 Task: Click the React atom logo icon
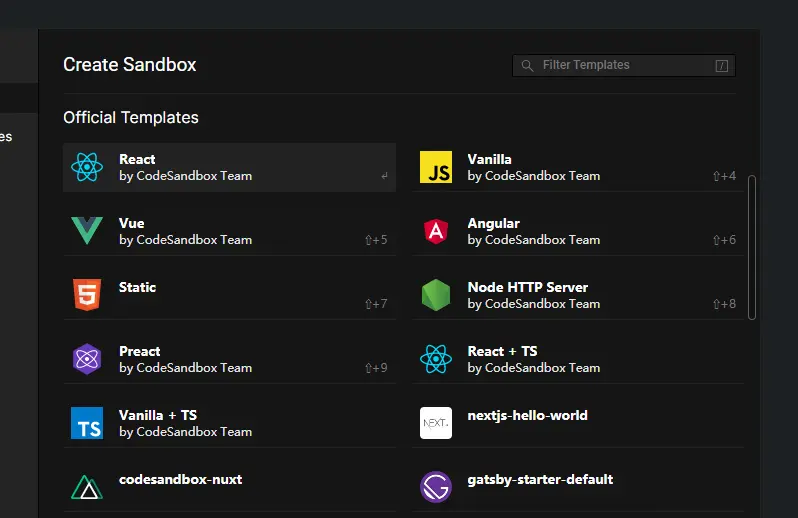pyautogui.click(x=87, y=167)
